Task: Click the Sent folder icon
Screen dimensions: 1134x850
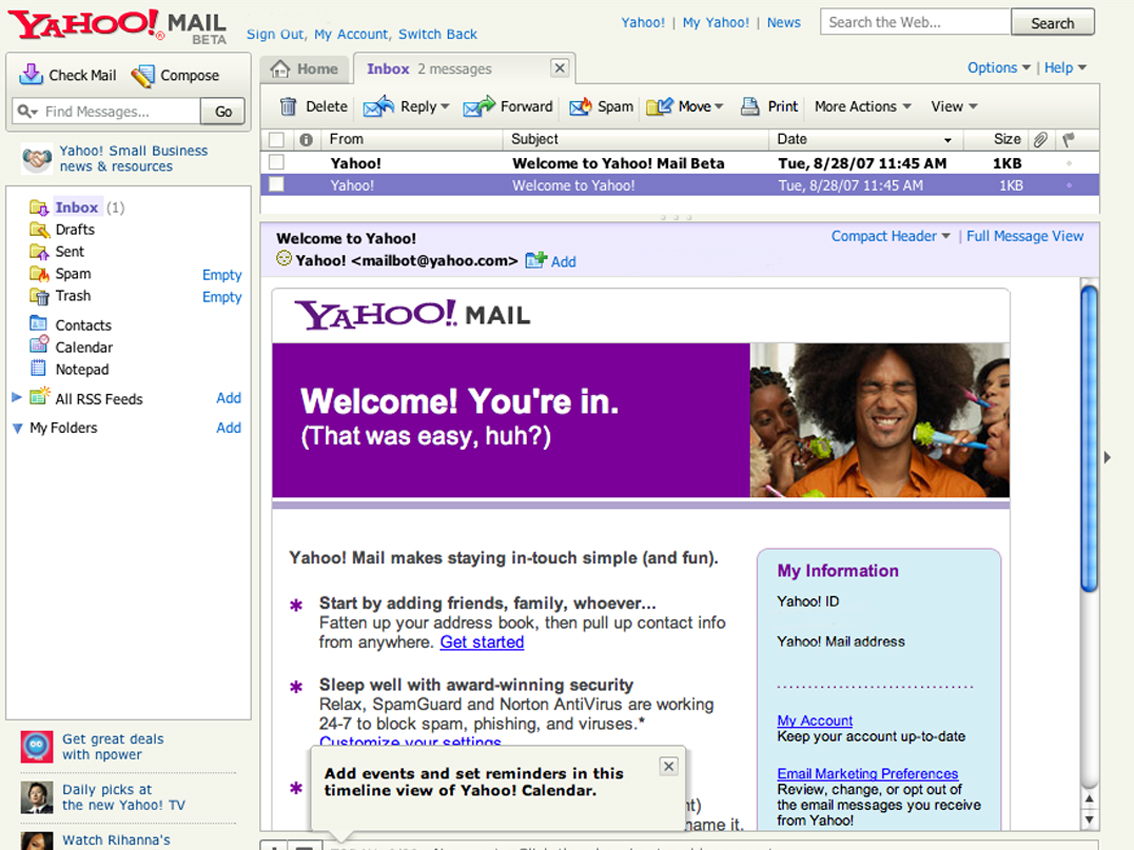Action: click(39, 252)
